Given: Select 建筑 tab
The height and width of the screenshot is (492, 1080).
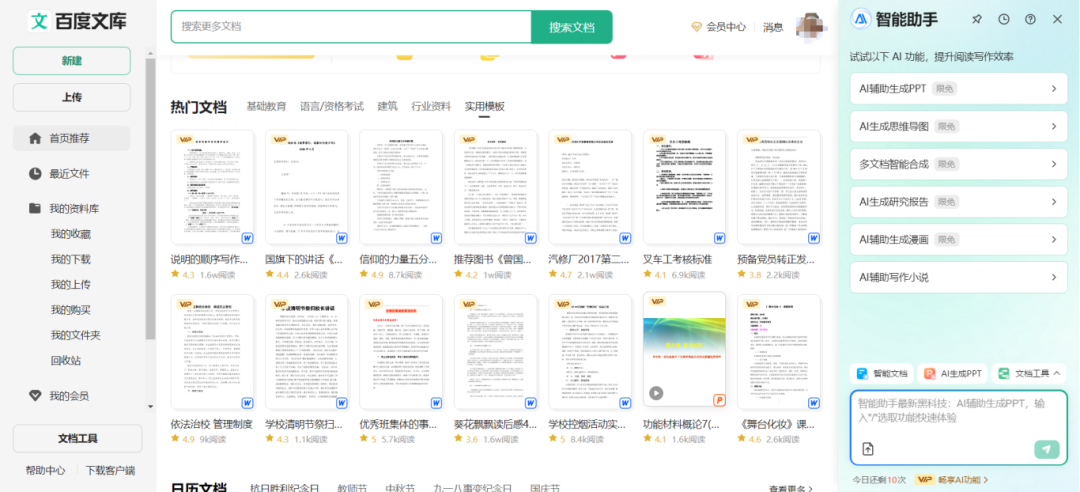Looking at the screenshot, I should 387,106.
